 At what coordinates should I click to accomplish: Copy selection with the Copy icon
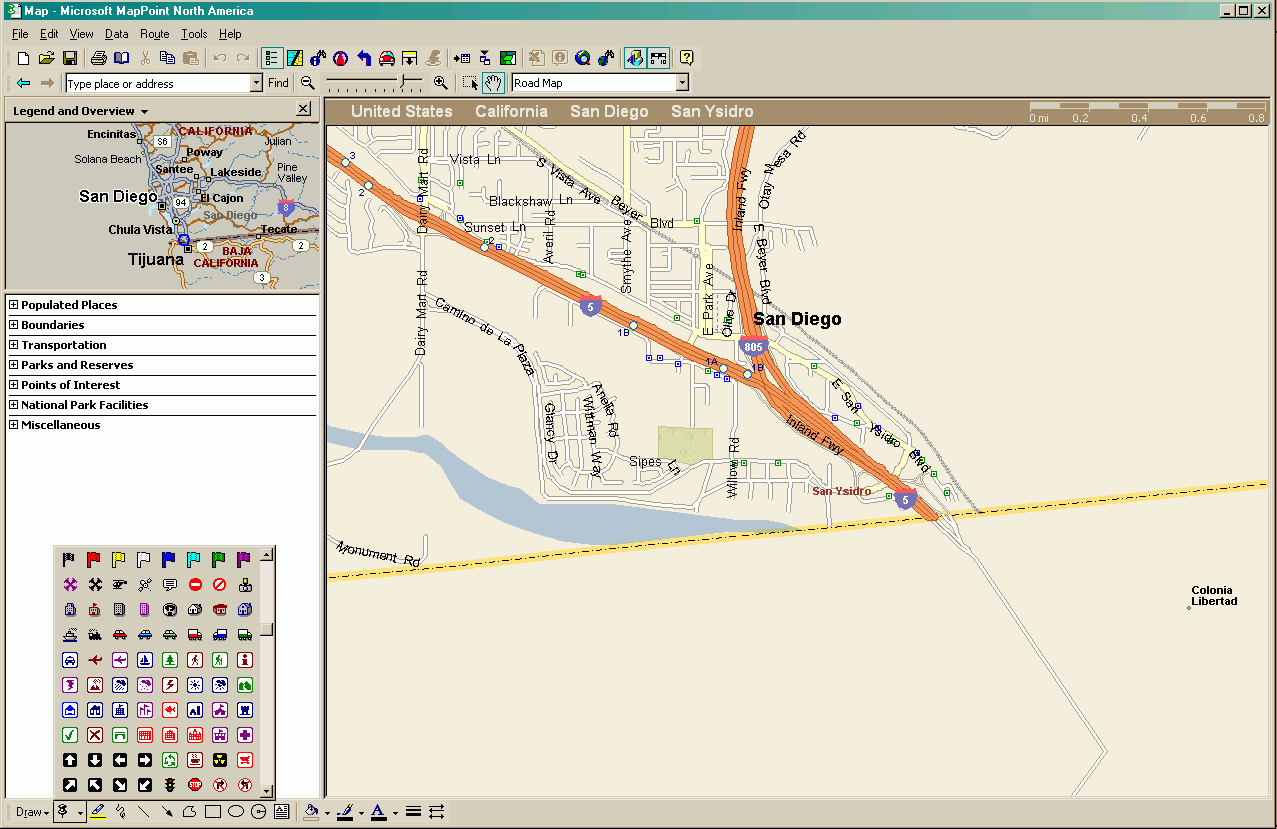(167, 58)
